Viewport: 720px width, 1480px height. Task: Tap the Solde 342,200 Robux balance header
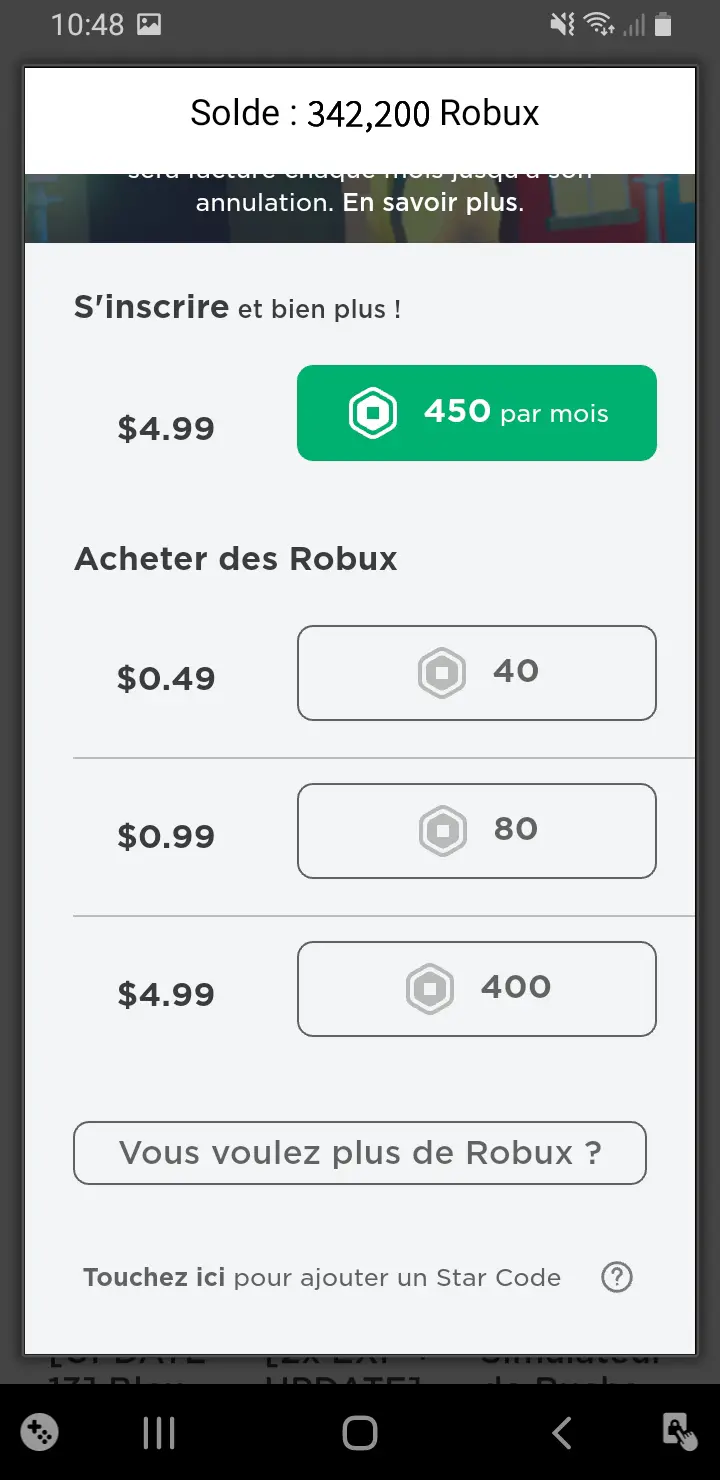point(364,114)
